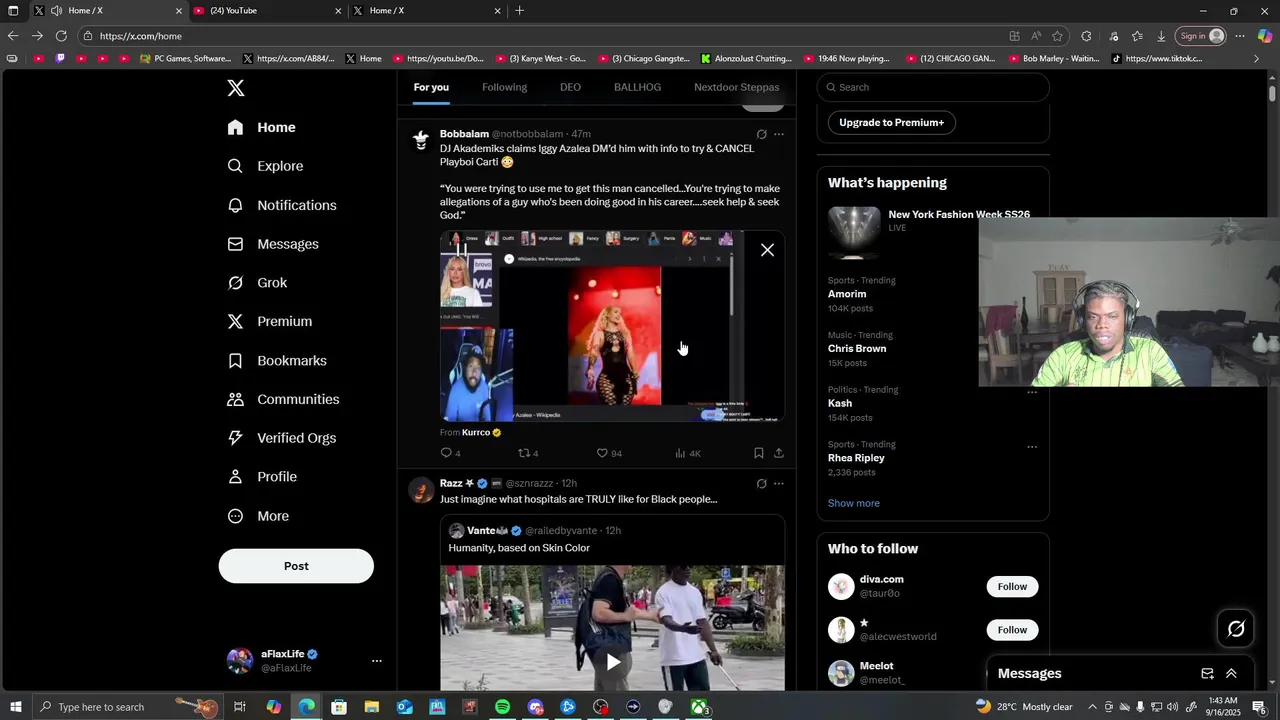Open Messages from the sidebar
This screenshot has width=1280, height=720.
pos(273,244)
